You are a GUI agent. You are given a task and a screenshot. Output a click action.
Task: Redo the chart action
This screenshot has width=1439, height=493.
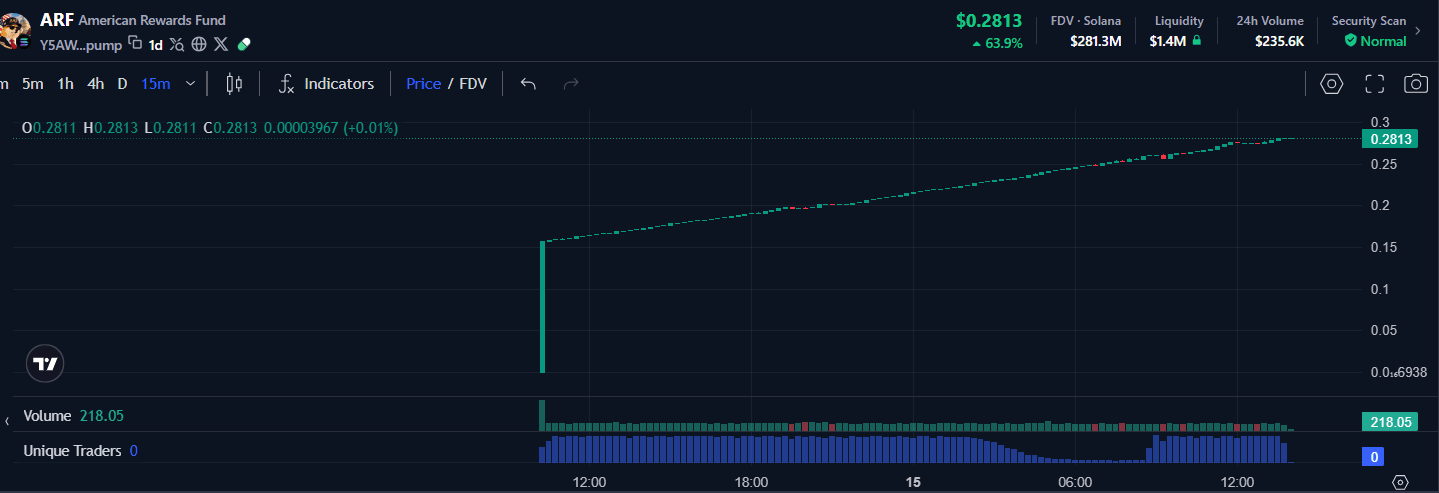[x=571, y=84]
